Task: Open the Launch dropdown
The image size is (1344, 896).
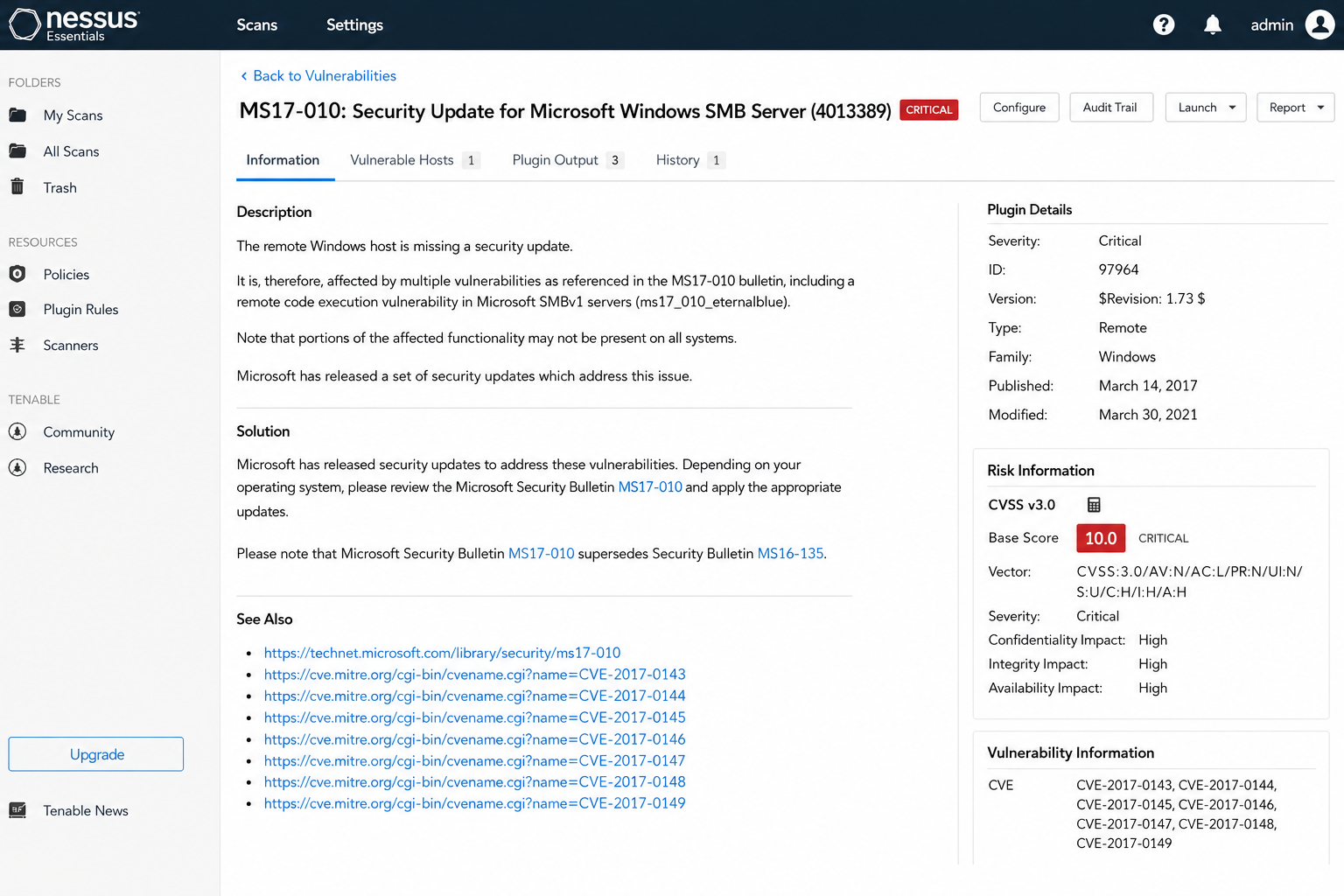Action: 1206,108
